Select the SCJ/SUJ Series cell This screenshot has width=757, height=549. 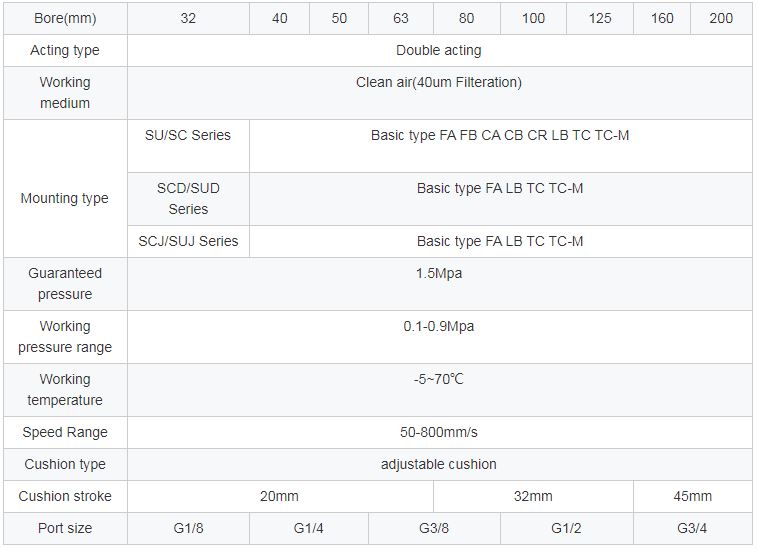click(188, 241)
